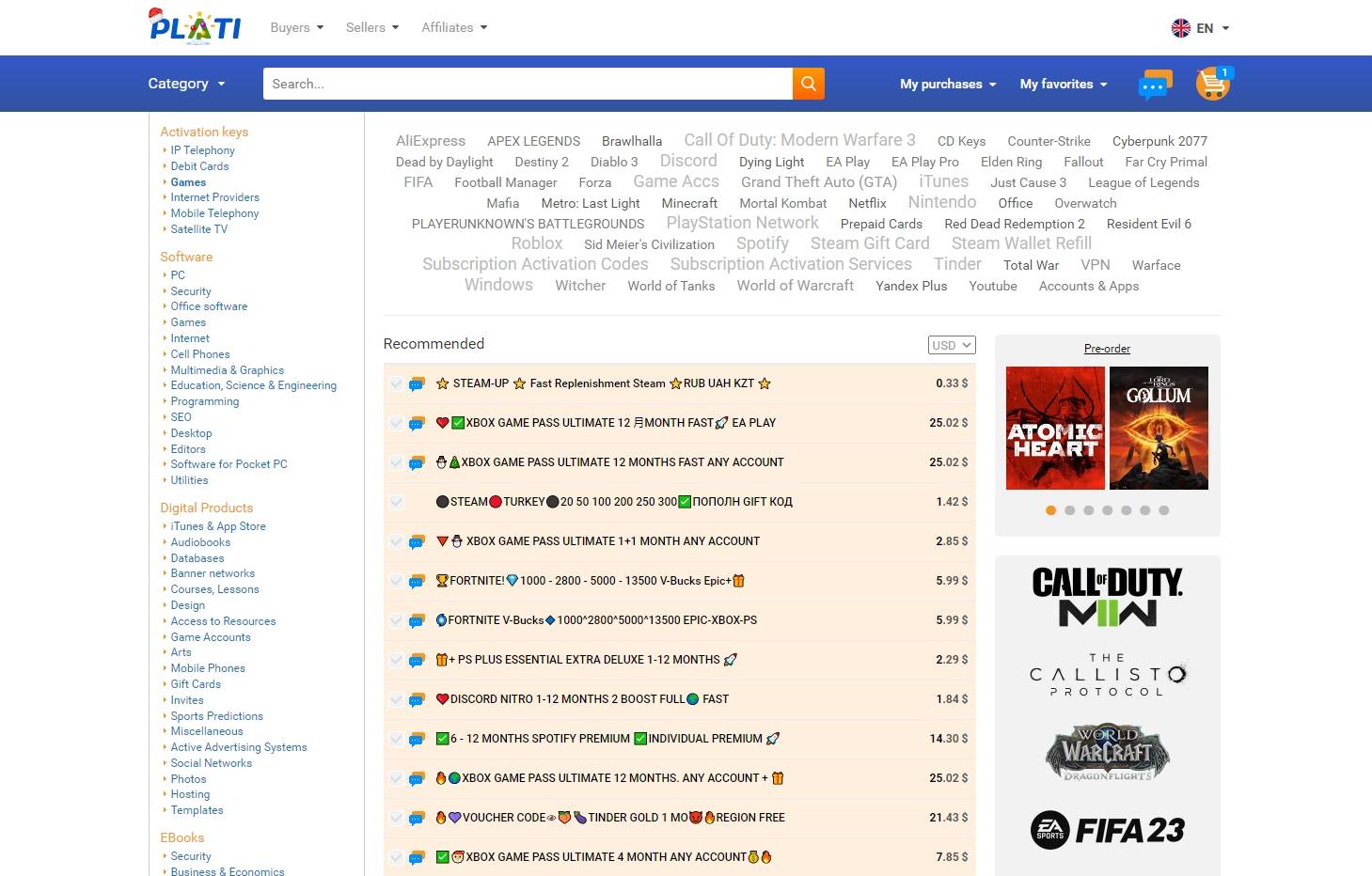
Task: Open the Sellers dropdown menu
Action: (x=371, y=27)
